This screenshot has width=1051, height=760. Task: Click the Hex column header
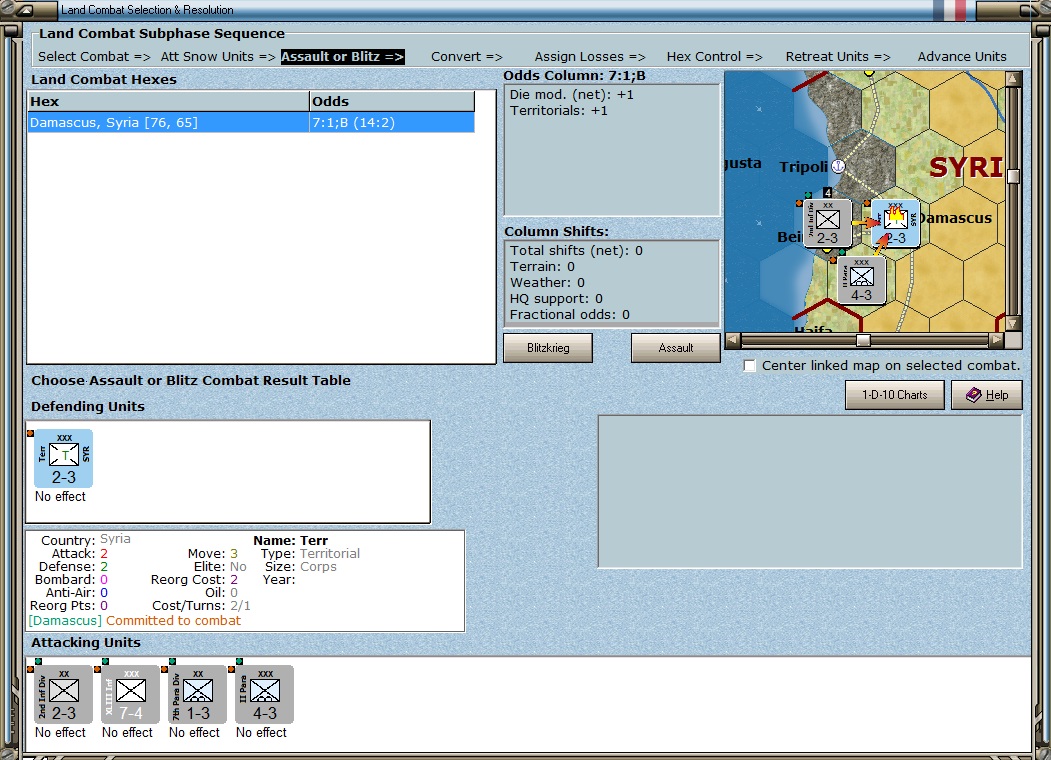coord(168,101)
